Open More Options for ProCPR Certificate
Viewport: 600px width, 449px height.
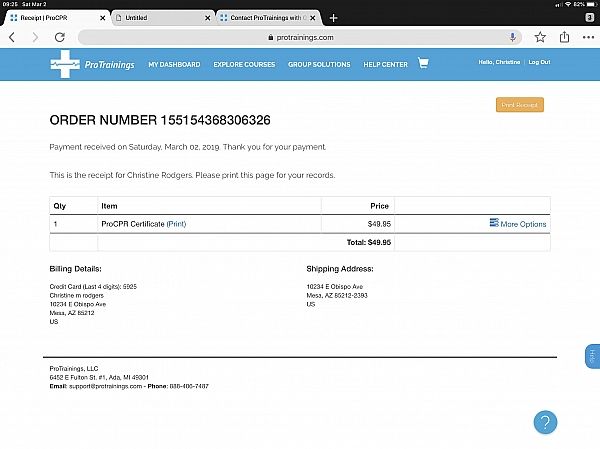click(x=518, y=224)
